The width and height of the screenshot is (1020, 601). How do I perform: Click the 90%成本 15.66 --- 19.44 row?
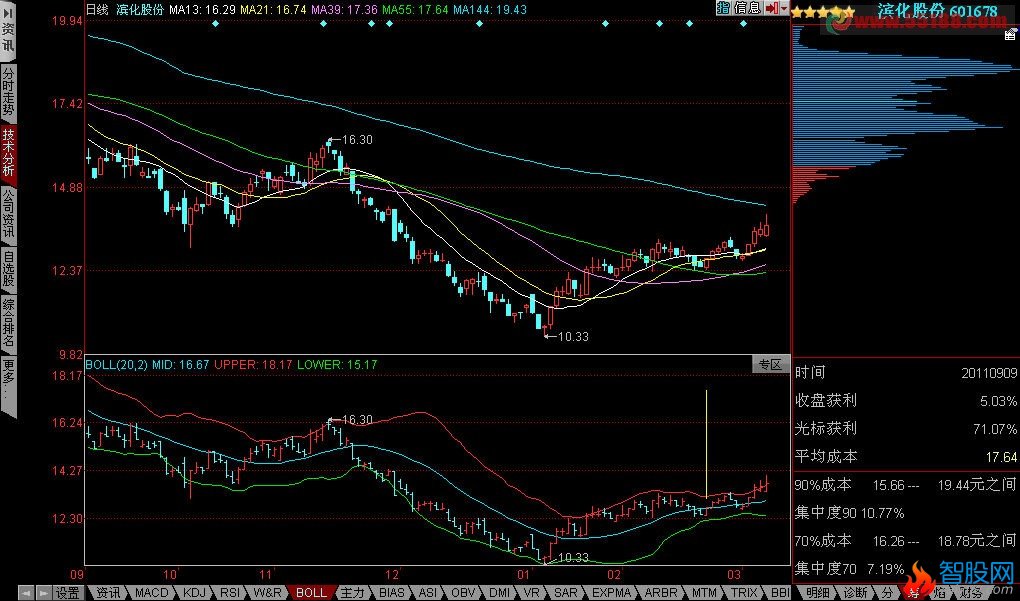click(x=906, y=485)
